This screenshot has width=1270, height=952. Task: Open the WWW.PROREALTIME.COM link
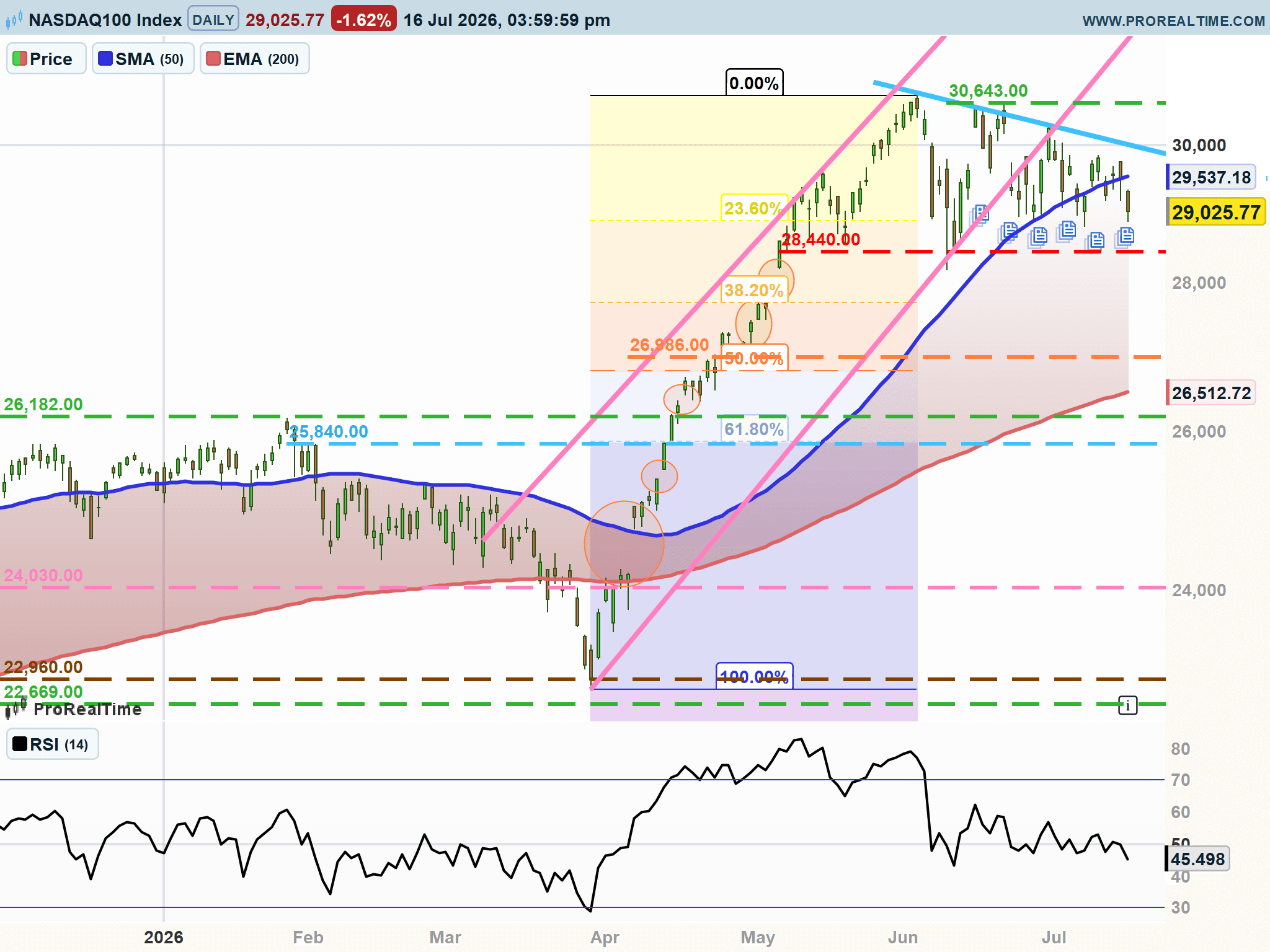pyautogui.click(x=1173, y=21)
